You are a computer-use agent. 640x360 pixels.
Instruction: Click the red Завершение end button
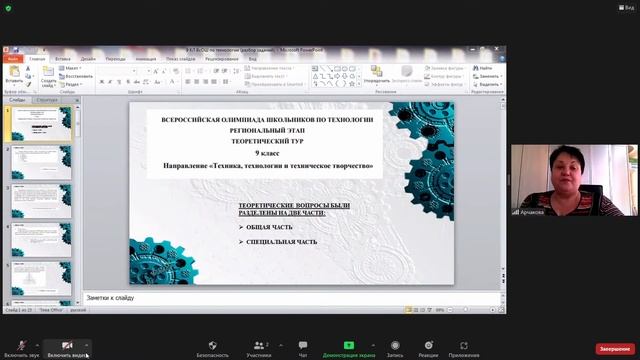[x=615, y=349]
